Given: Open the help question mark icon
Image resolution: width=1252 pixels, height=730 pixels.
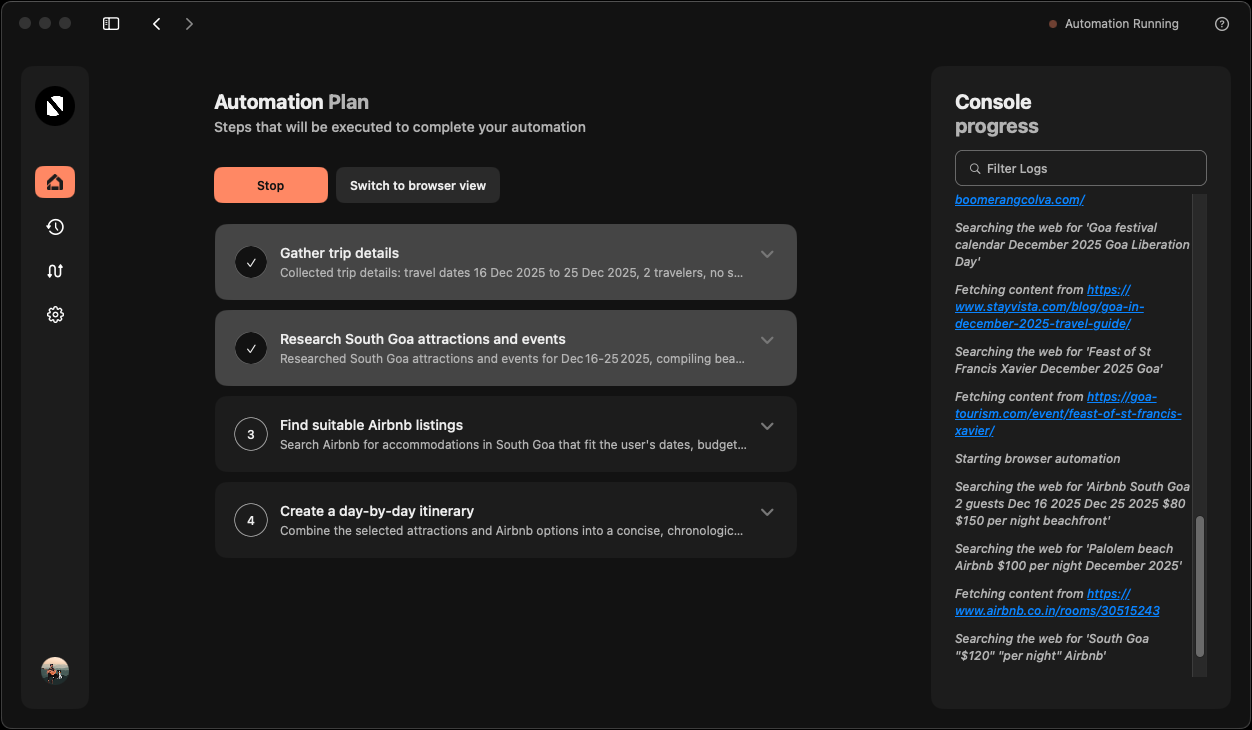Looking at the screenshot, I should (x=1221, y=24).
